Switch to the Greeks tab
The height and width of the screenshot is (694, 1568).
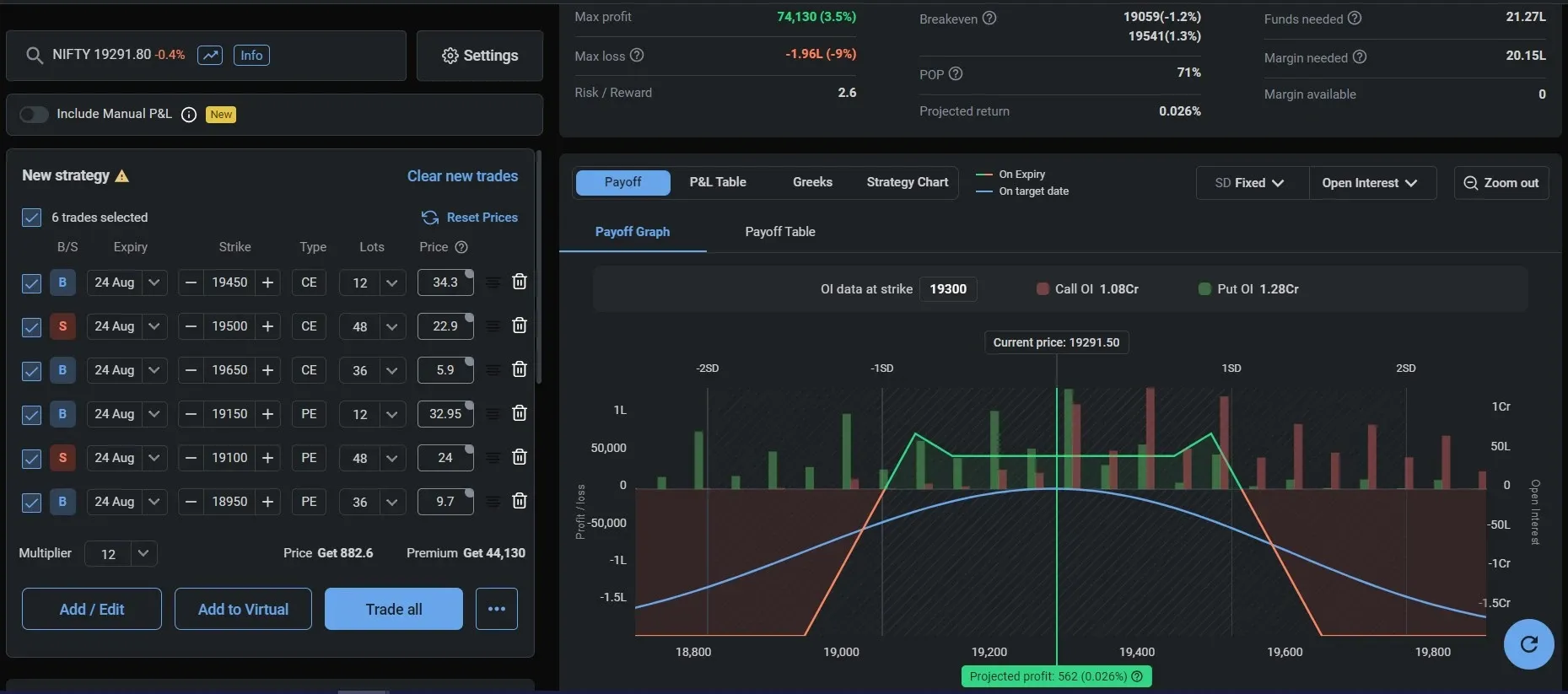coord(812,182)
